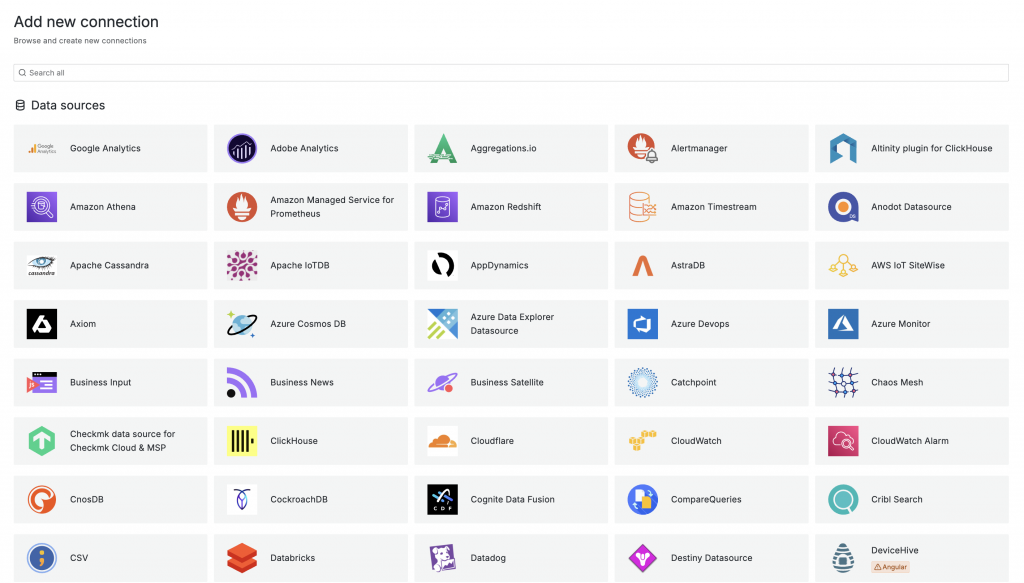The image size is (1024, 583).
Task: Click the Cloudflare cloud icon
Action: pos(442,441)
